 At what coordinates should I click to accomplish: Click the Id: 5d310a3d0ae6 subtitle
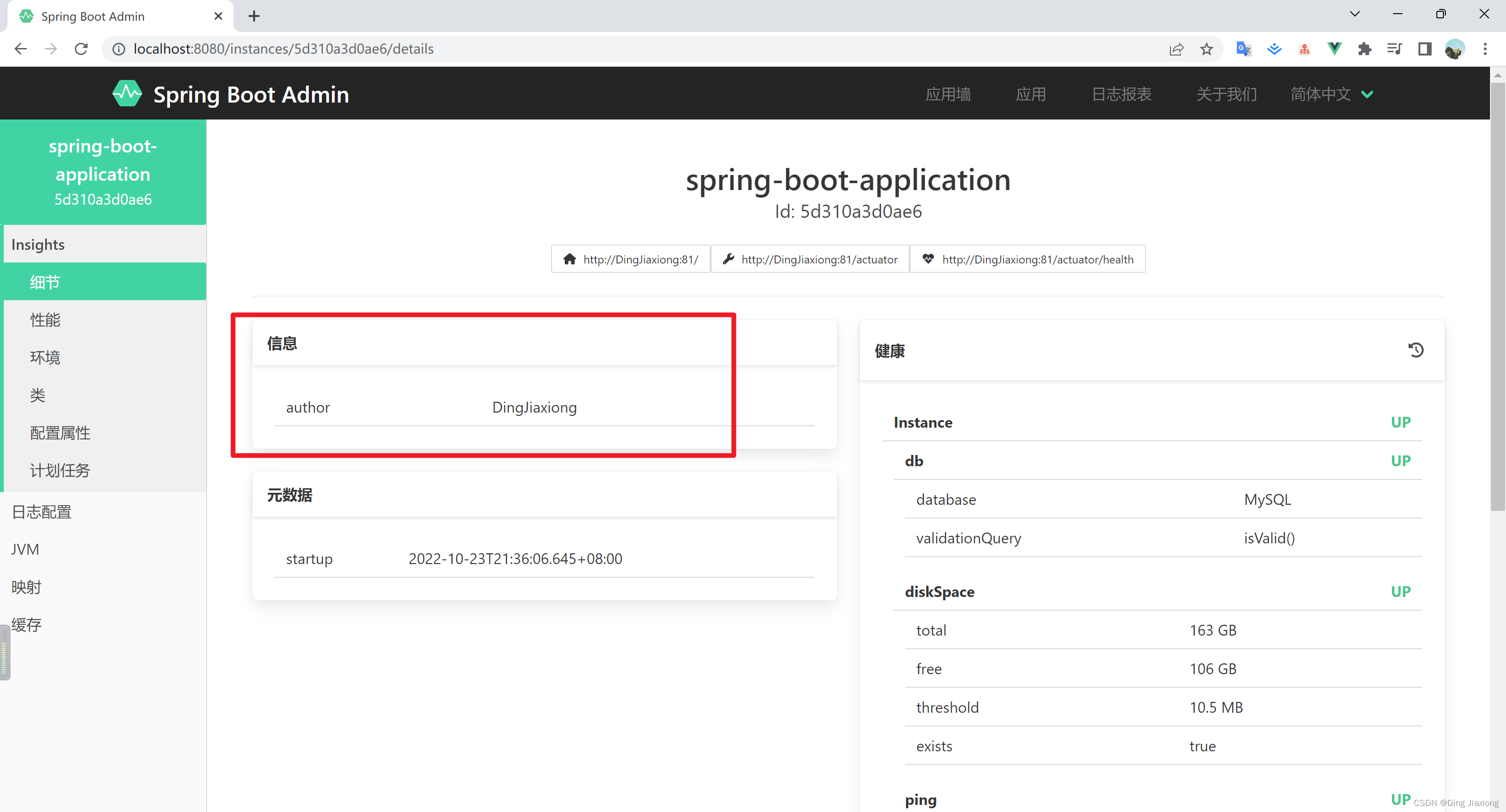848,212
